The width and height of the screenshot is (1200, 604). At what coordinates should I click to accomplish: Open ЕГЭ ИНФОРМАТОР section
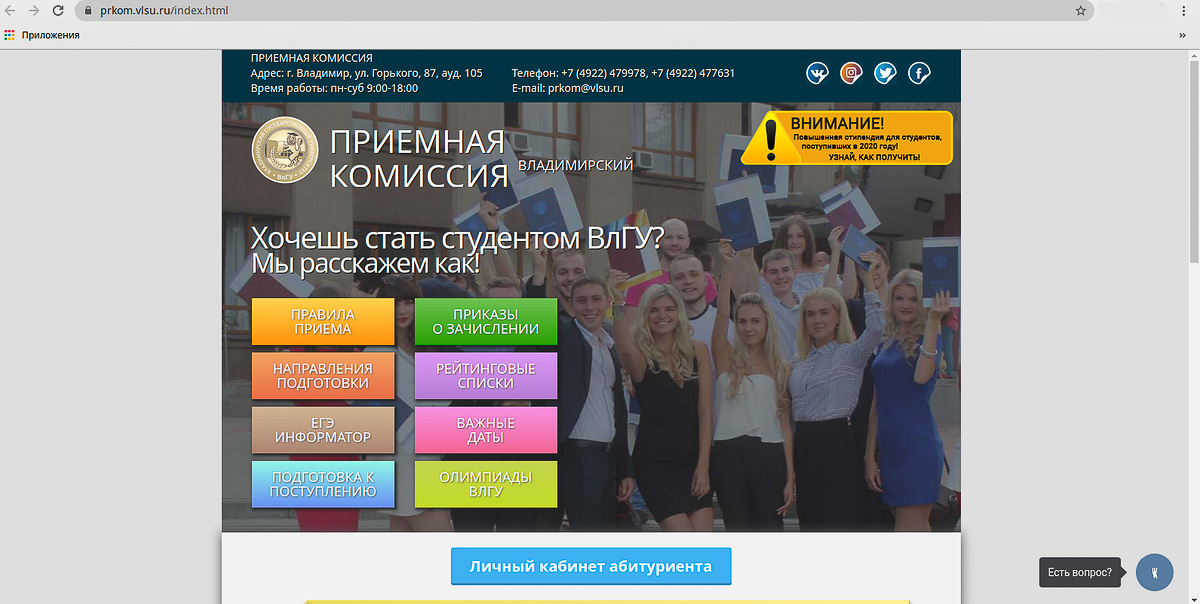(x=323, y=429)
